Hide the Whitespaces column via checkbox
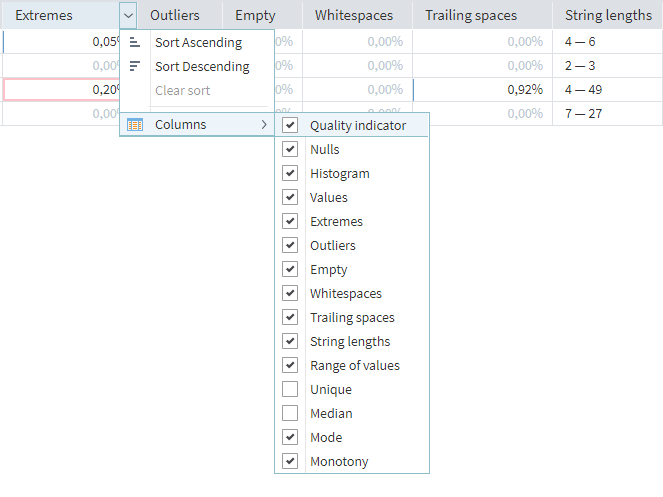The width and height of the screenshot is (663, 497). tap(290, 293)
